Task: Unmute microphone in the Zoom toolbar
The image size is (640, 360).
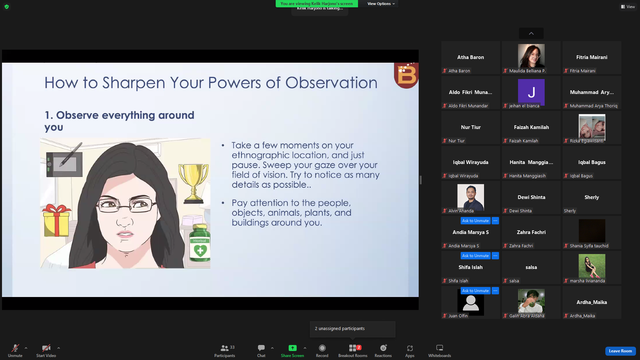Action: [x=15, y=350]
